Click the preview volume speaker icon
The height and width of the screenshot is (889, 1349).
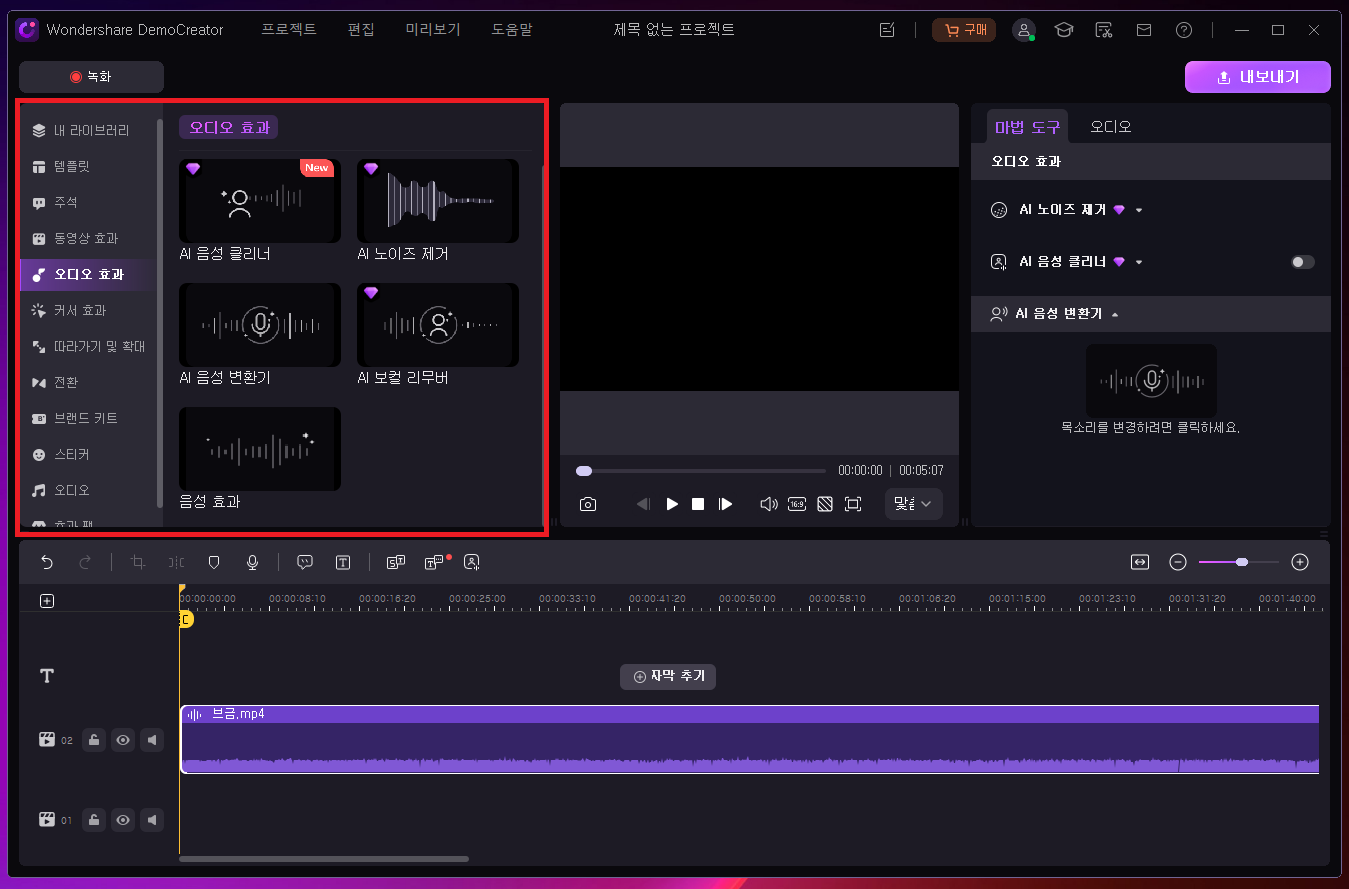click(768, 504)
